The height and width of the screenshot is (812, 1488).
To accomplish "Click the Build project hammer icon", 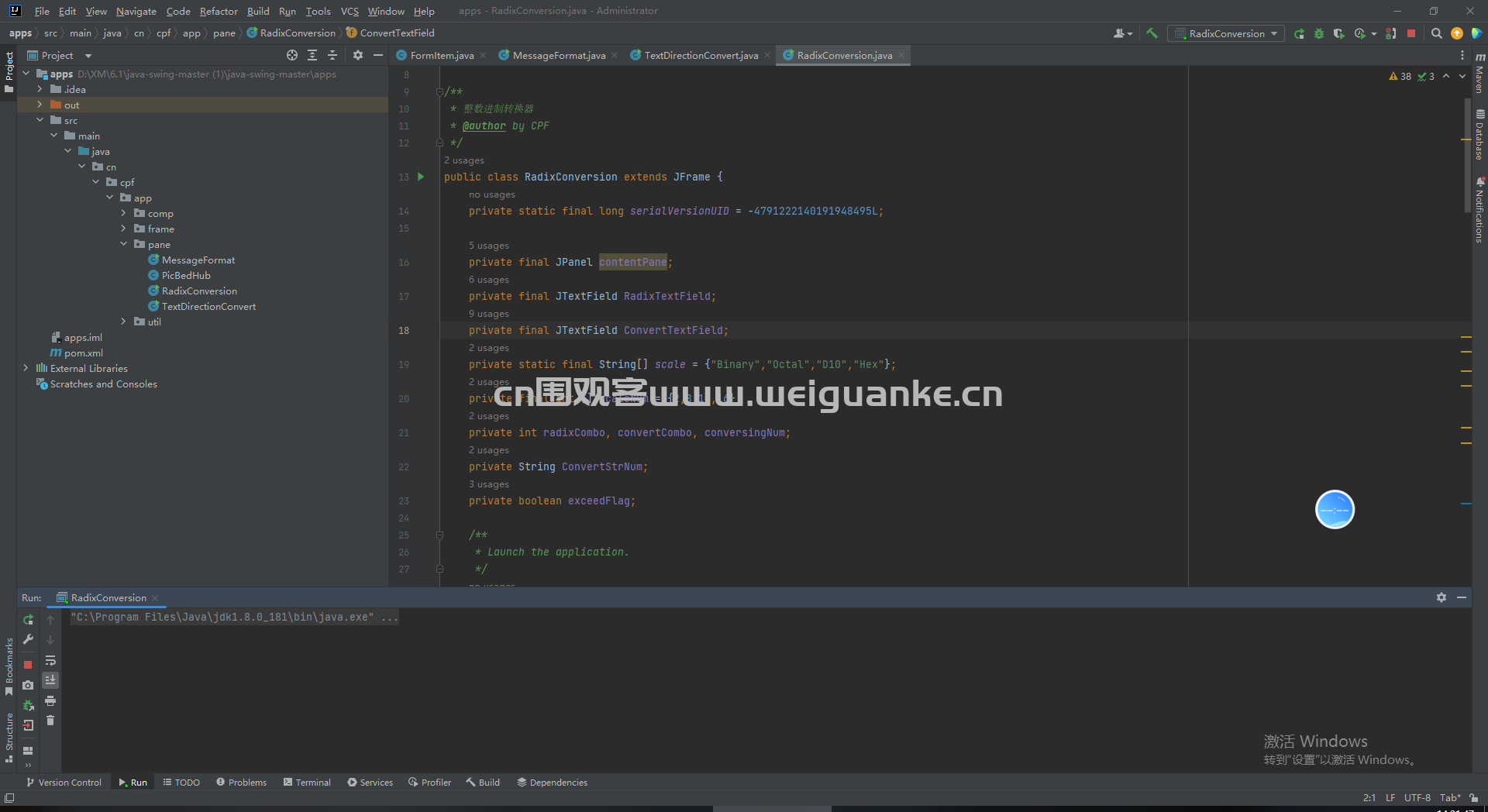I will [x=1152, y=33].
